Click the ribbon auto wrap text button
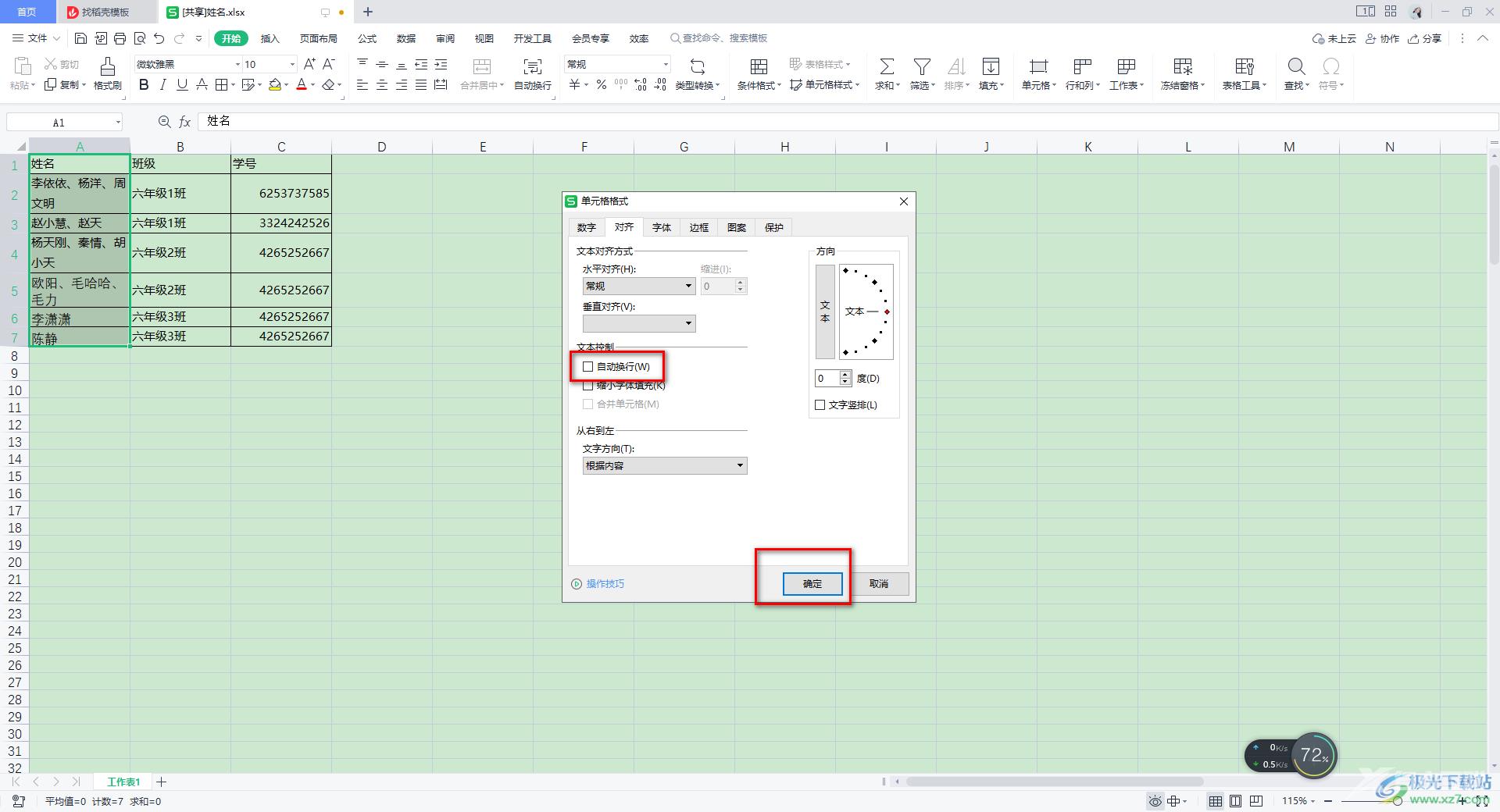1500x812 pixels. pyautogui.click(x=533, y=74)
